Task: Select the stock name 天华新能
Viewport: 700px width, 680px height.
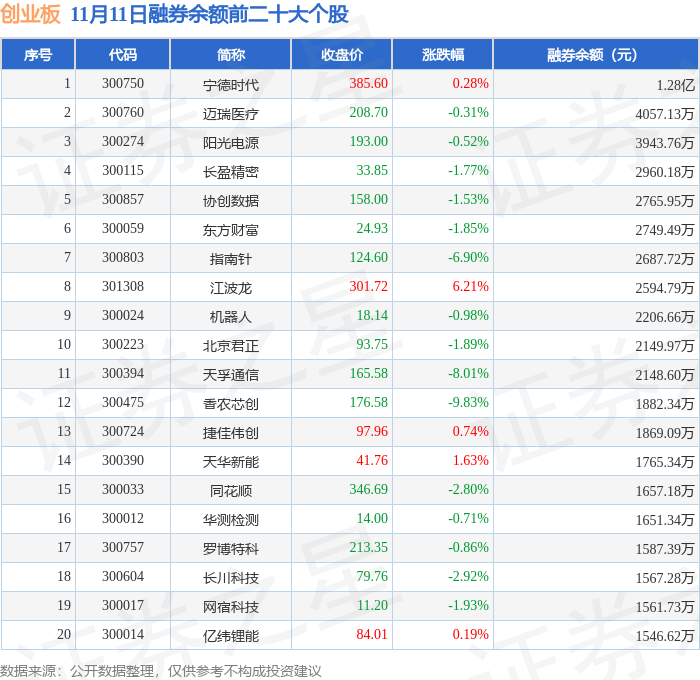Action: [231, 462]
